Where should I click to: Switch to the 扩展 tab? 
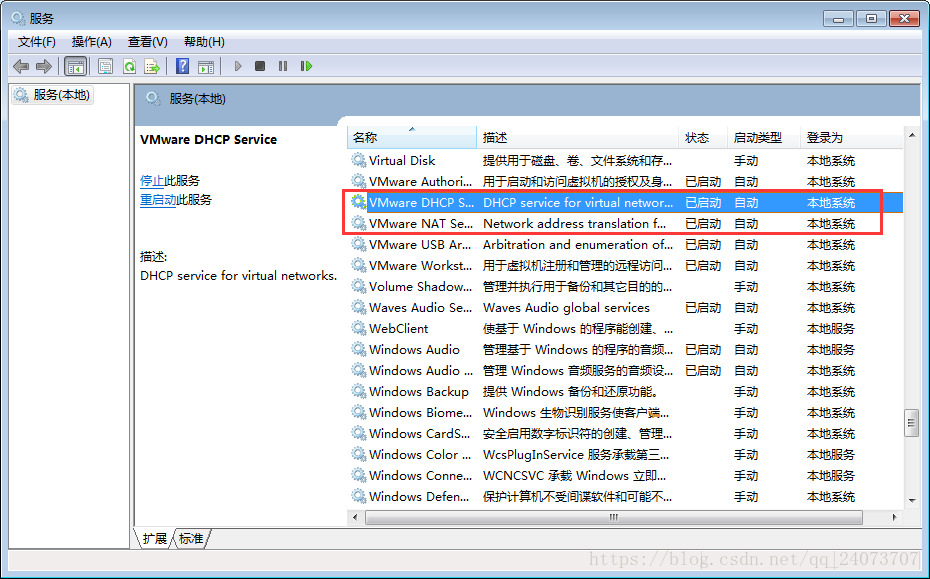[x=155, y=538]
